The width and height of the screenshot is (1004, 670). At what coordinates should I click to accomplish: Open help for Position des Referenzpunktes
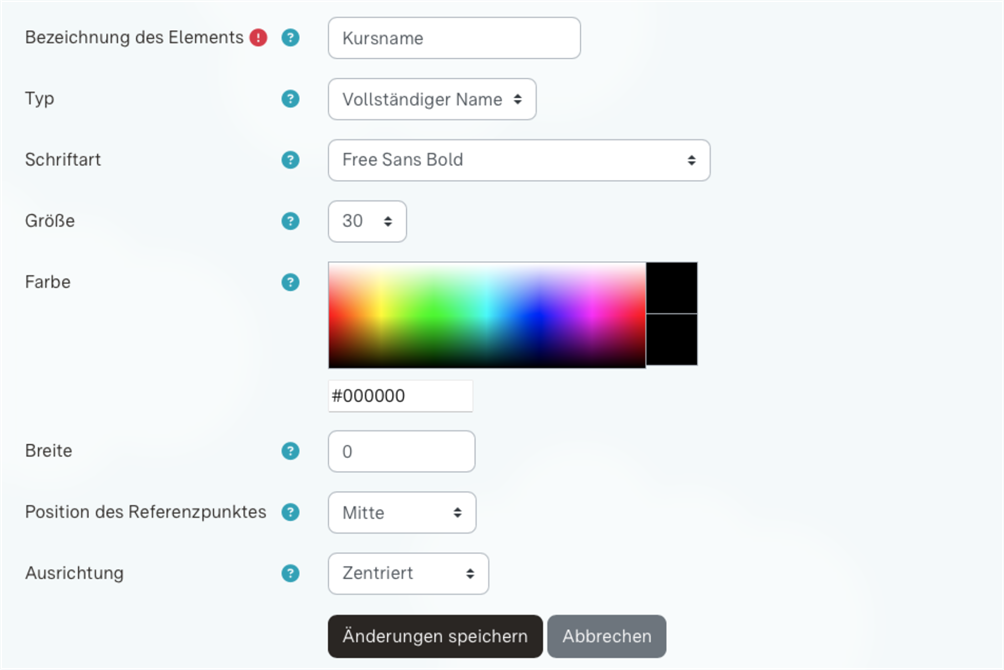pyautogui.click(x=290, y=512)
